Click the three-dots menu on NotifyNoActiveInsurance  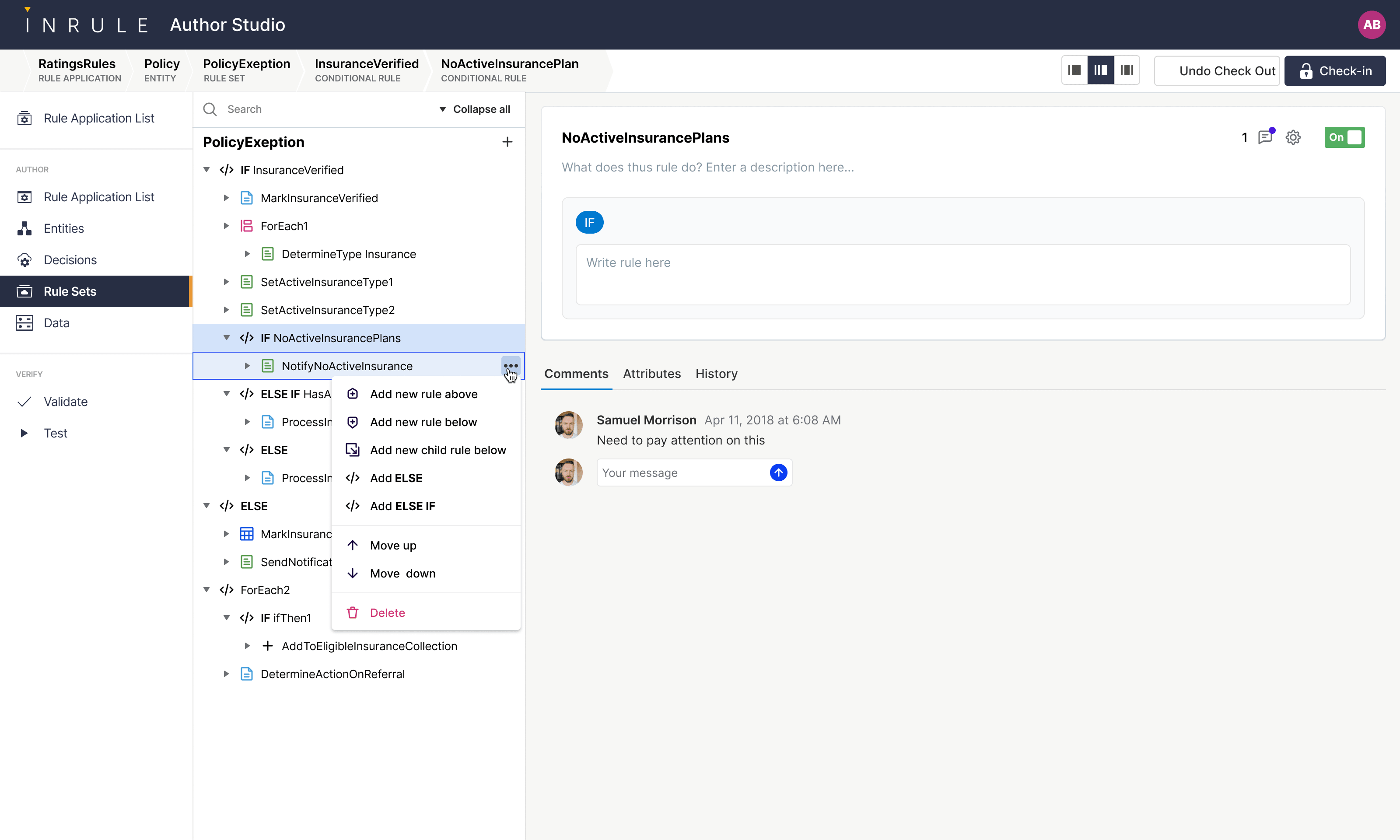[511, 366]
